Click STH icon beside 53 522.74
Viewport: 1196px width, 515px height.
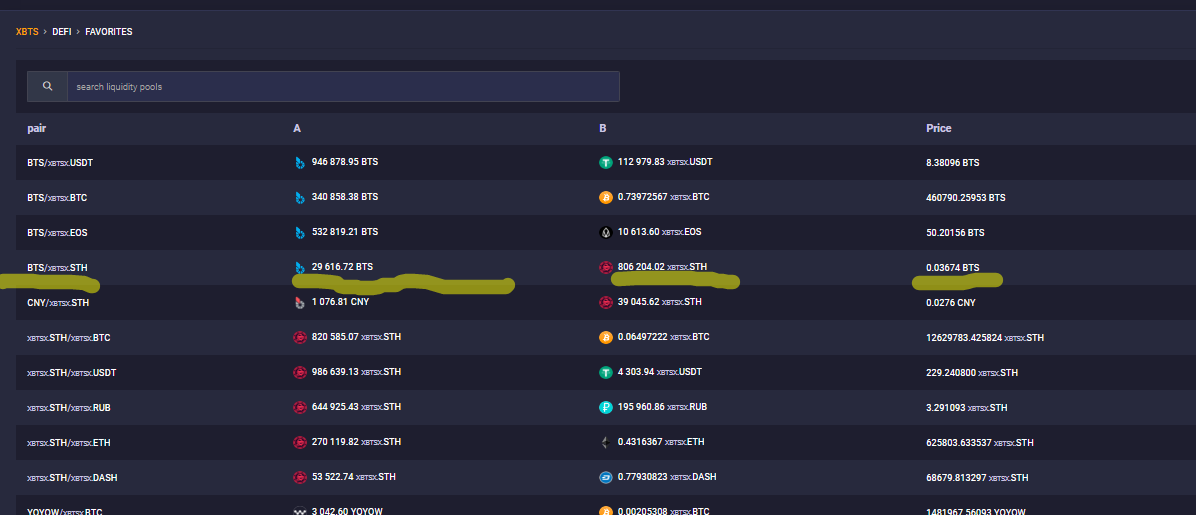coord(300,478)
